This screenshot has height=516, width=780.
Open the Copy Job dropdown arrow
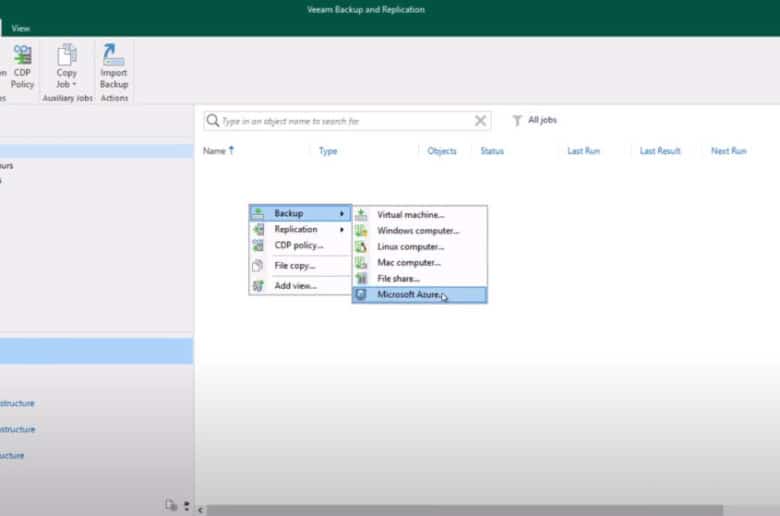[74, 85]
